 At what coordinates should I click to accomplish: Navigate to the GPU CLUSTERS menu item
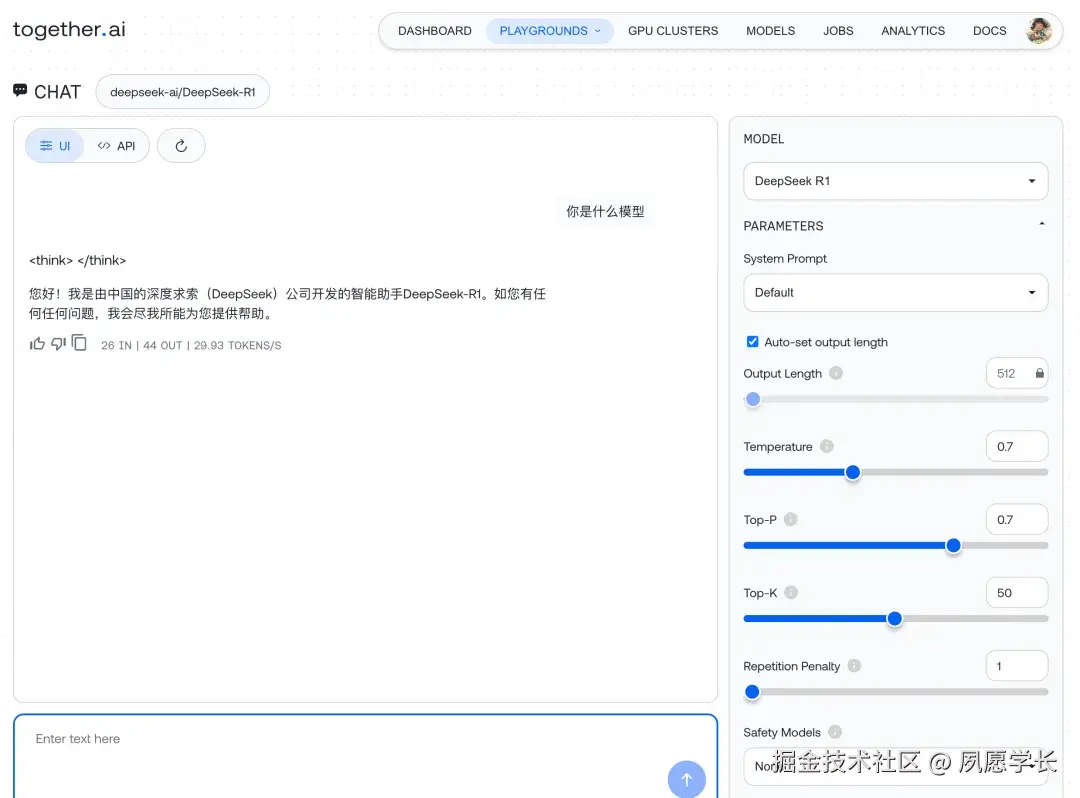(673, 31)
